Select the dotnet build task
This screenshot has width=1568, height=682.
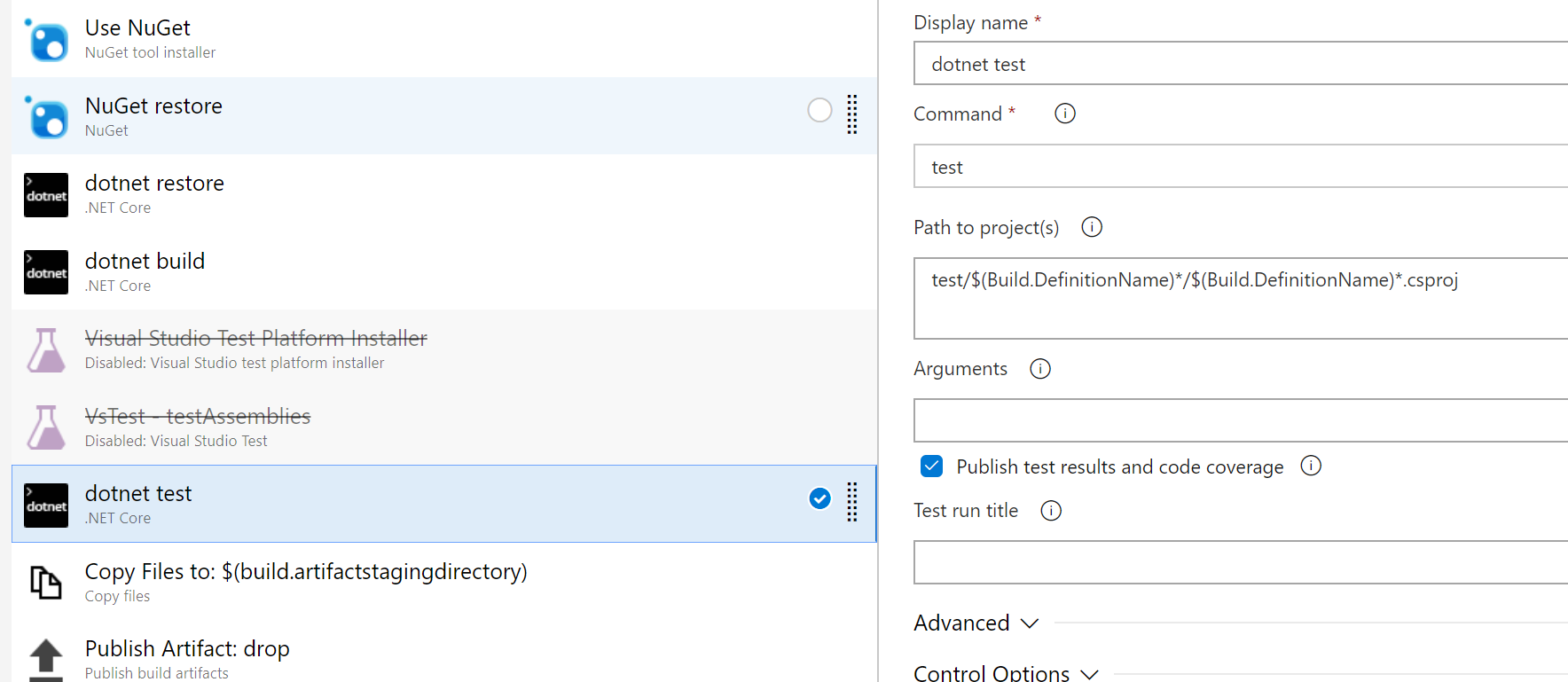click(x=444, y=271)
